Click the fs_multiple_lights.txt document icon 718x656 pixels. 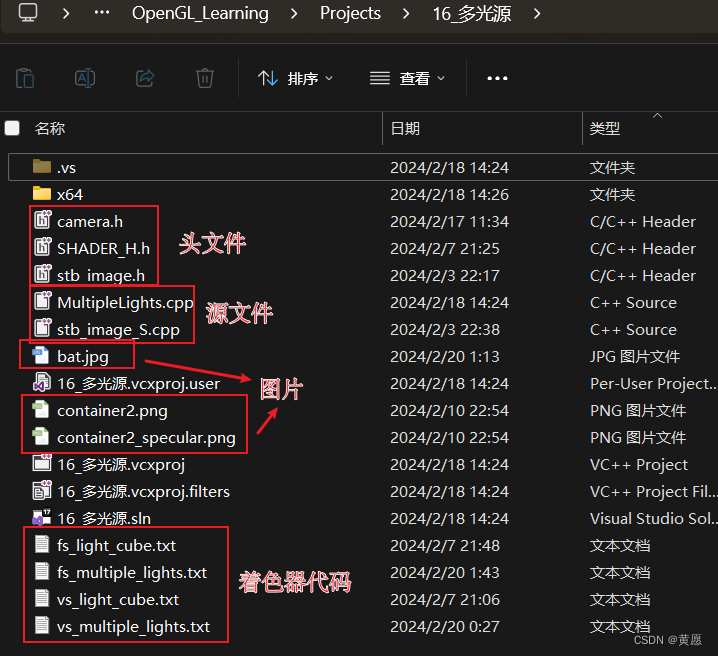tap(42, 571)
